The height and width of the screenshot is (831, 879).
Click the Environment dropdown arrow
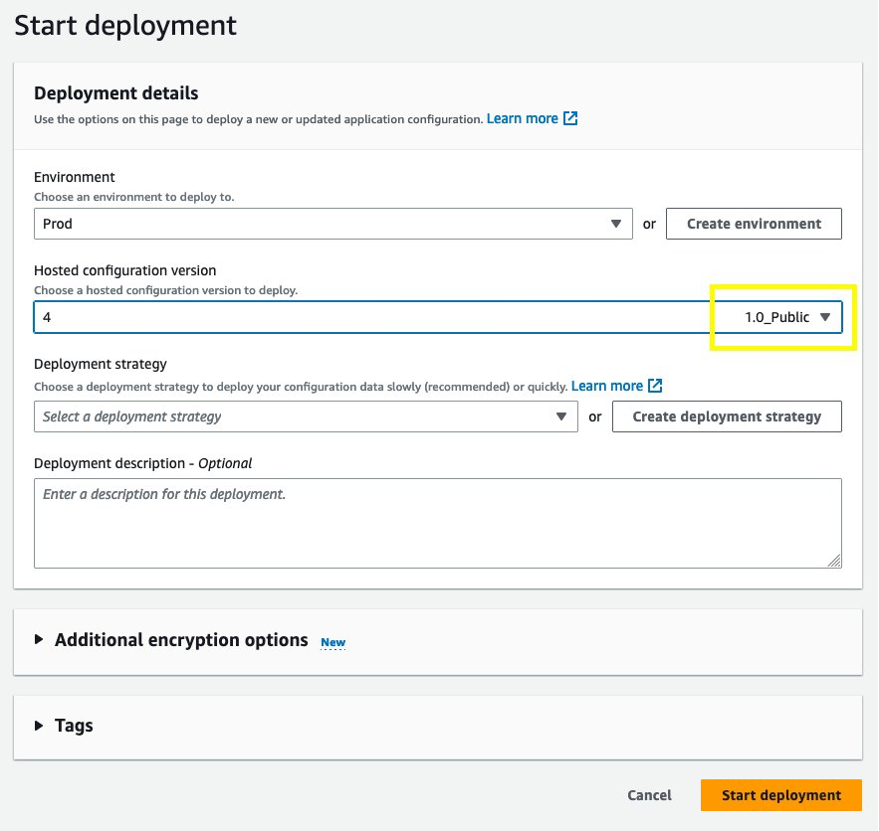pyautogui.click(x=618, y=223)
